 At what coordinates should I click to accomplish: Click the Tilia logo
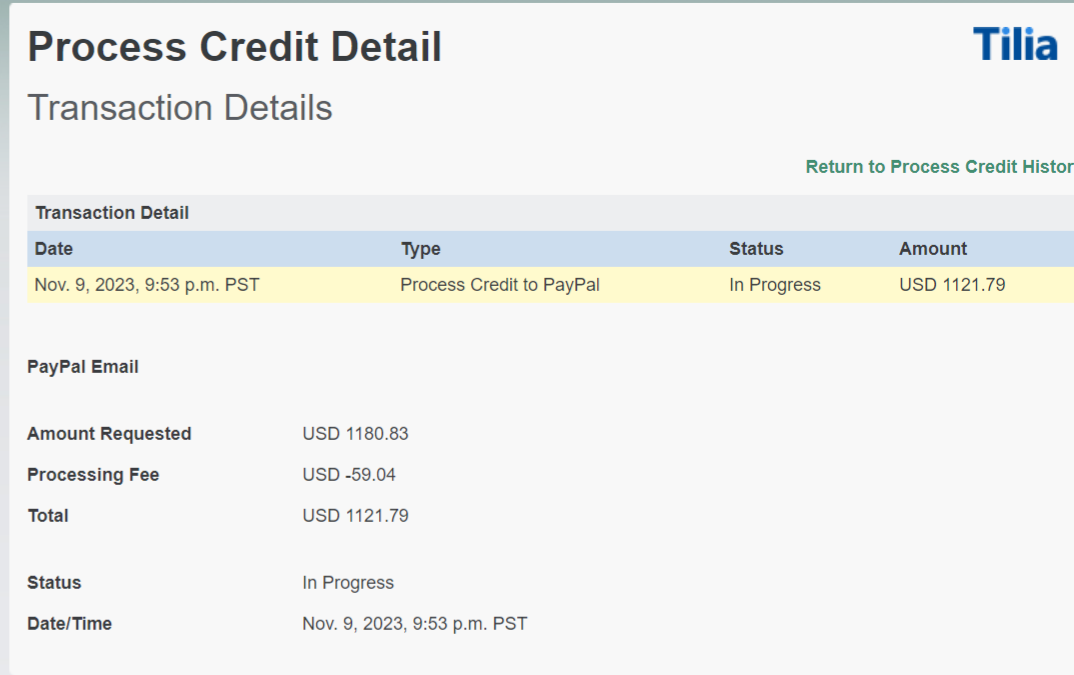pos(1015,45)
